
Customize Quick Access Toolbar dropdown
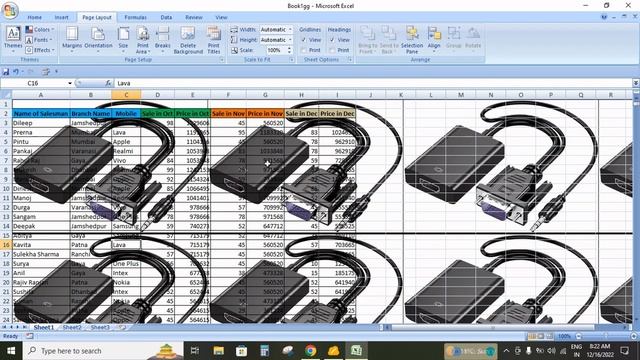(x=56, y=72)
